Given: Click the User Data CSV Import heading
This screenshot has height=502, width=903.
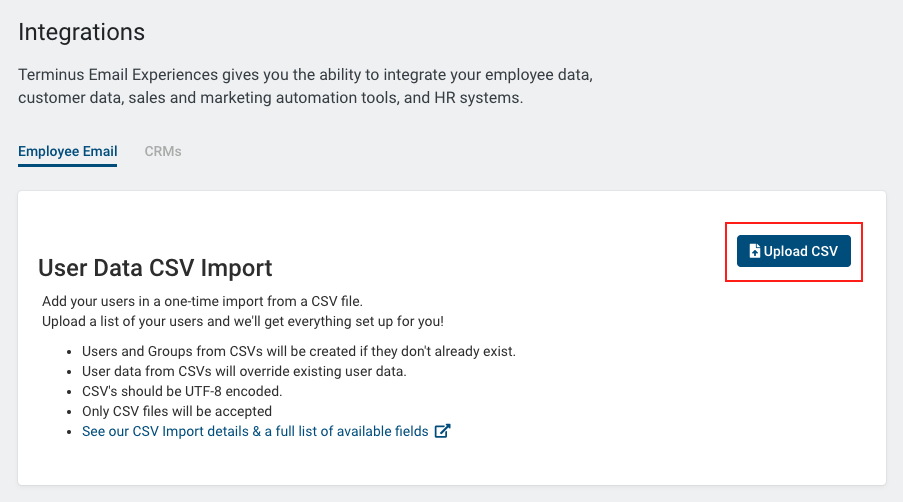Looking at the screenshot, I should pyautogui.click(x=155, y=268).
